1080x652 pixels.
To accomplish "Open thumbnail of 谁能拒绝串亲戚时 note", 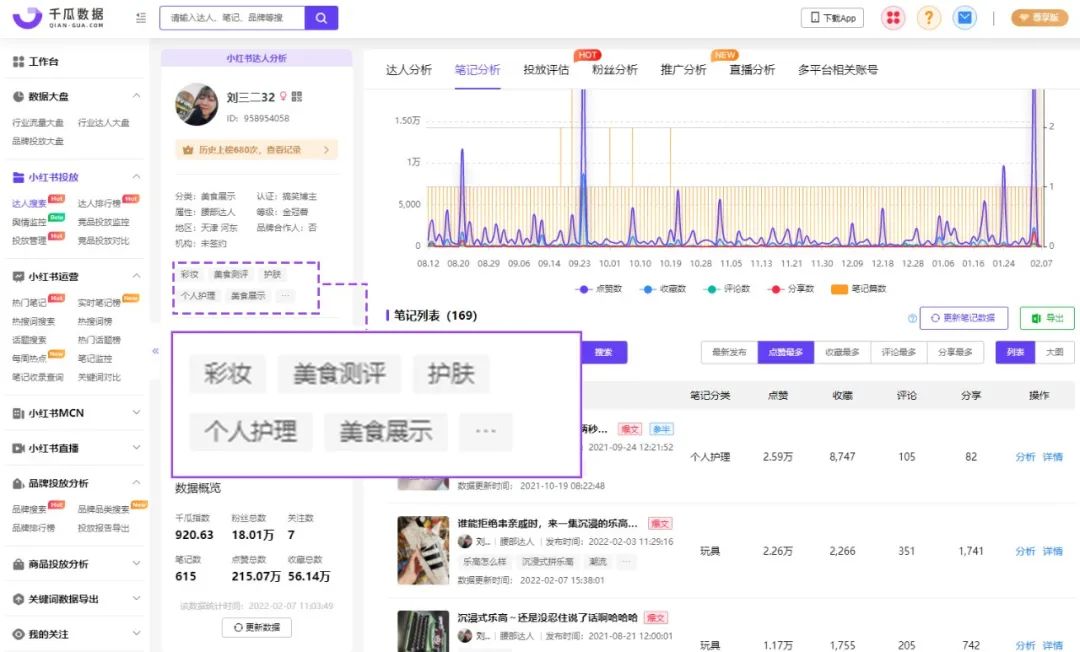I will (423, 551).
